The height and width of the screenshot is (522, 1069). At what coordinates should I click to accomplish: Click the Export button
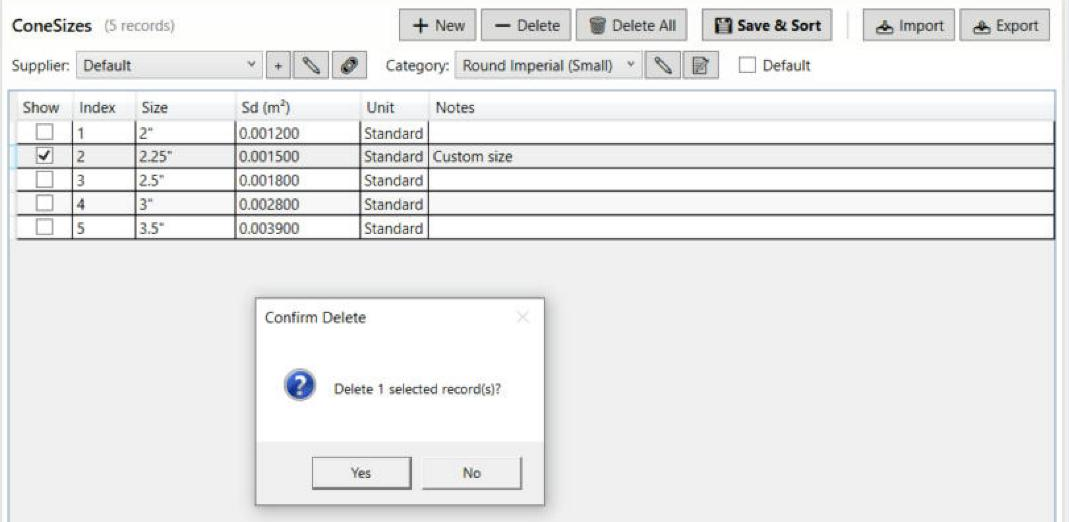pos(1005,25)
